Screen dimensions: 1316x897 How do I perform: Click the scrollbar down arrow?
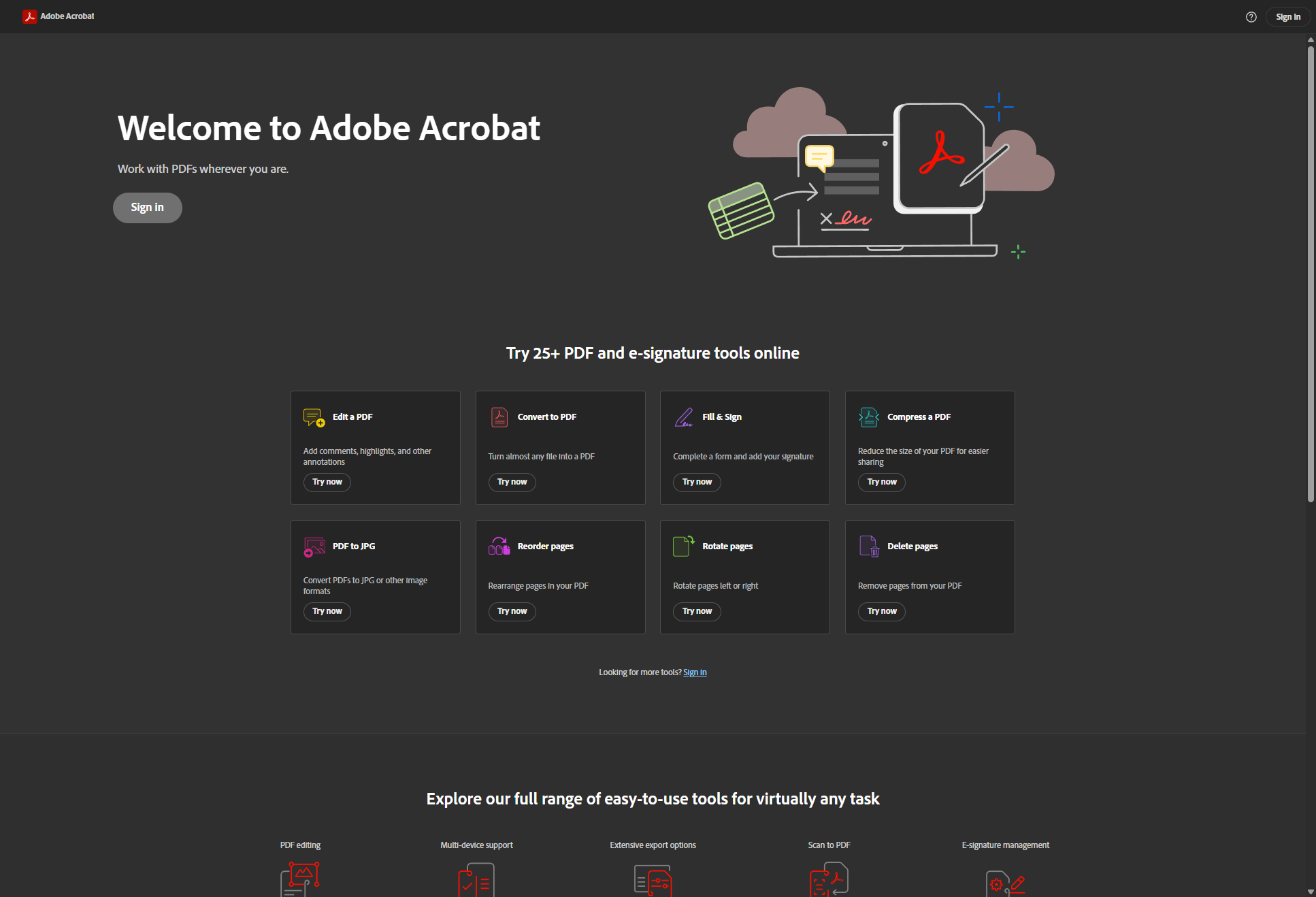(x=1311, y=892)
